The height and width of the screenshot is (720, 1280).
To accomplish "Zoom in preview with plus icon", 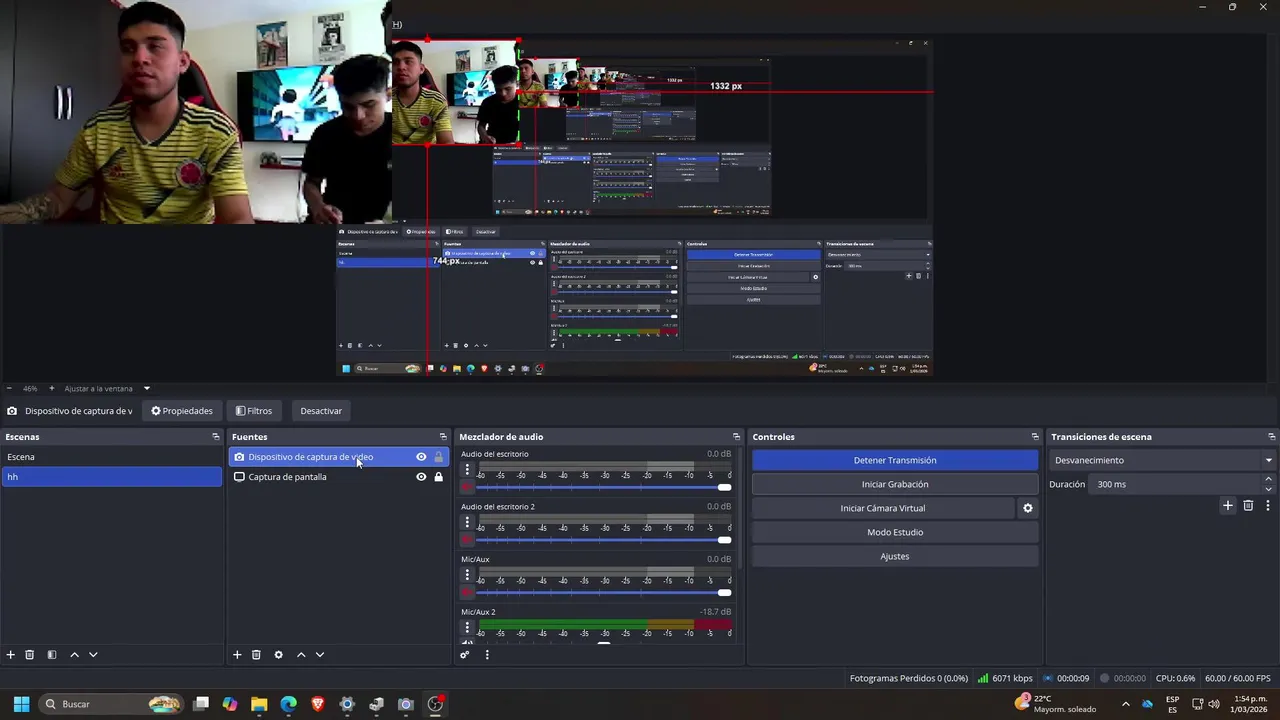I will tap(52, 388).
